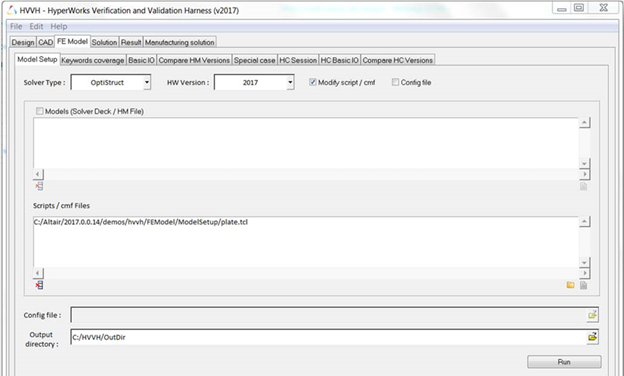The height and width of the screenshot is (376, 624).
Task: Models list scroll left arrow
Action: click(38, 174)
